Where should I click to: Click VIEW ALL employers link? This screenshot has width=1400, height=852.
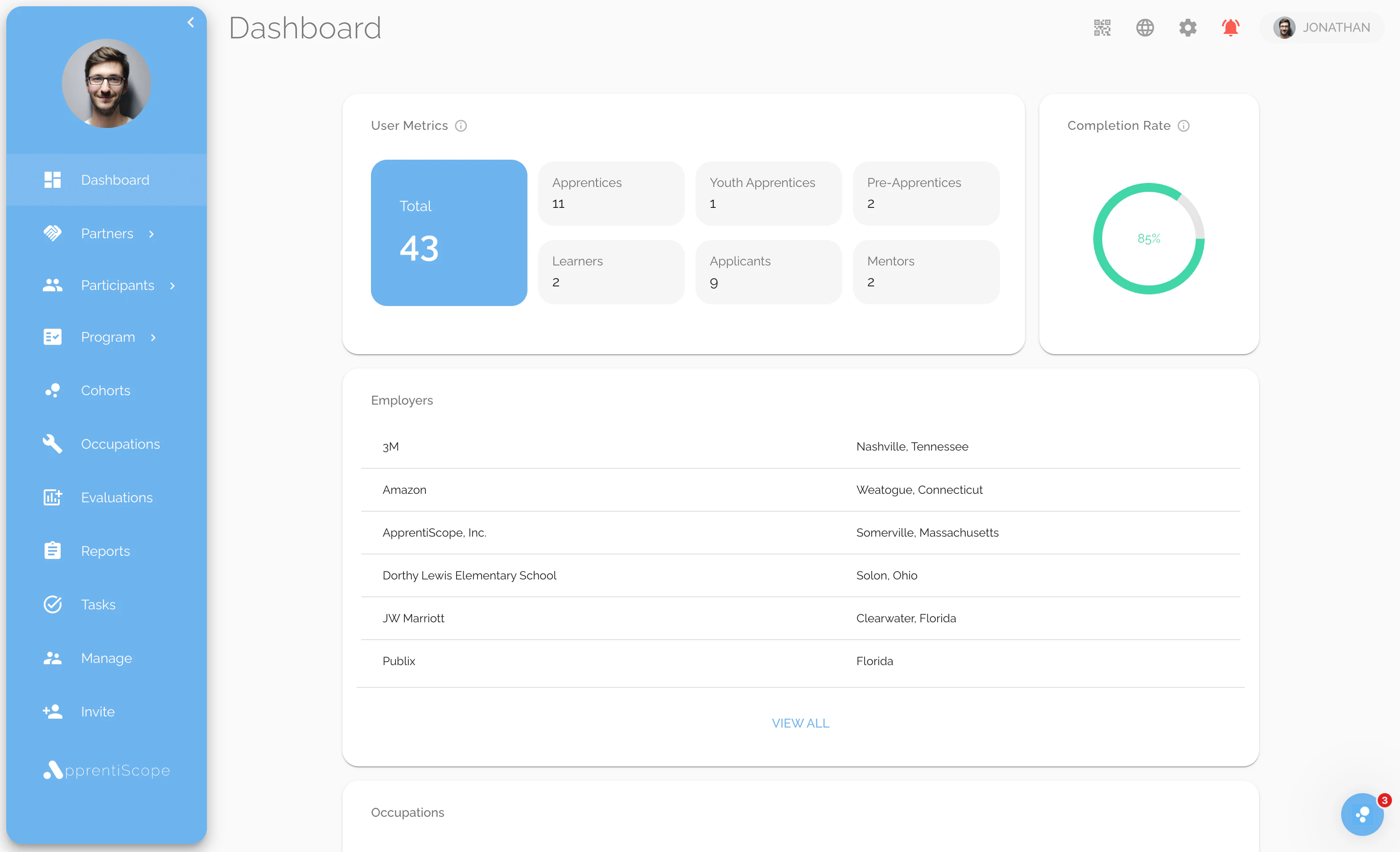click(800, 723)
